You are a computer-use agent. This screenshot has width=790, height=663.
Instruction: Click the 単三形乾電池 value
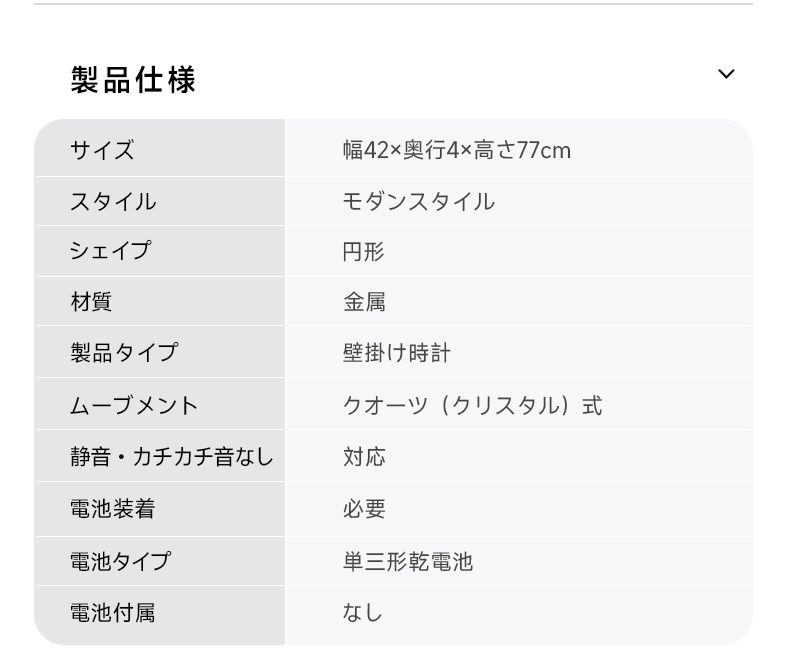[408, 561]
